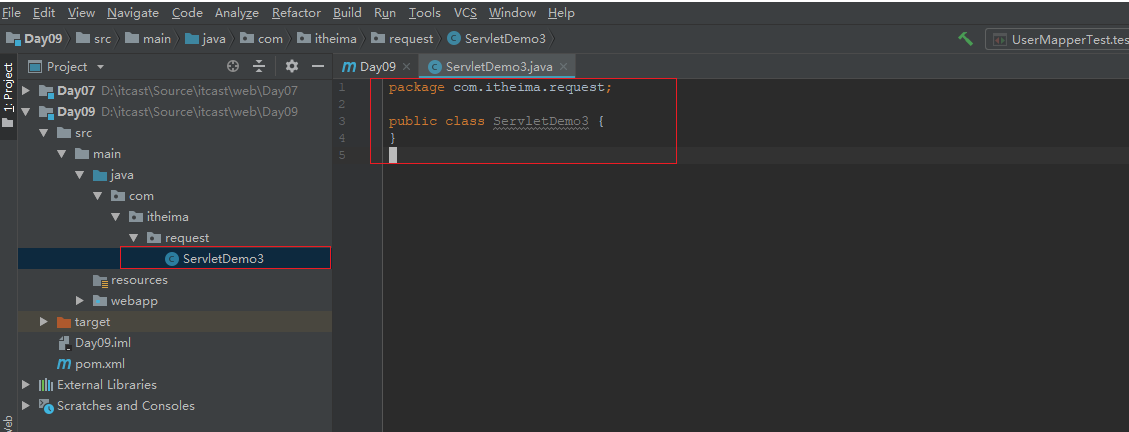Click the Maven pom.xml file icon
This screenshot has width=1129, height=432.
64,364
